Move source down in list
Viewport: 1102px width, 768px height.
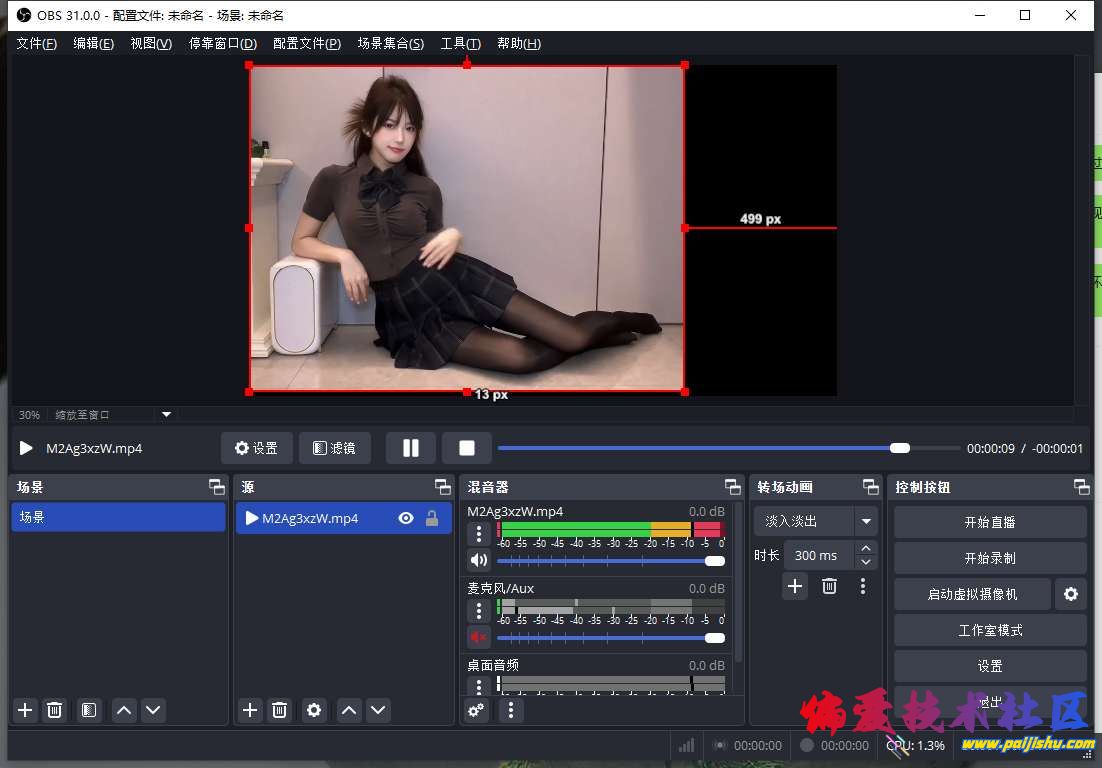[378, 710]
